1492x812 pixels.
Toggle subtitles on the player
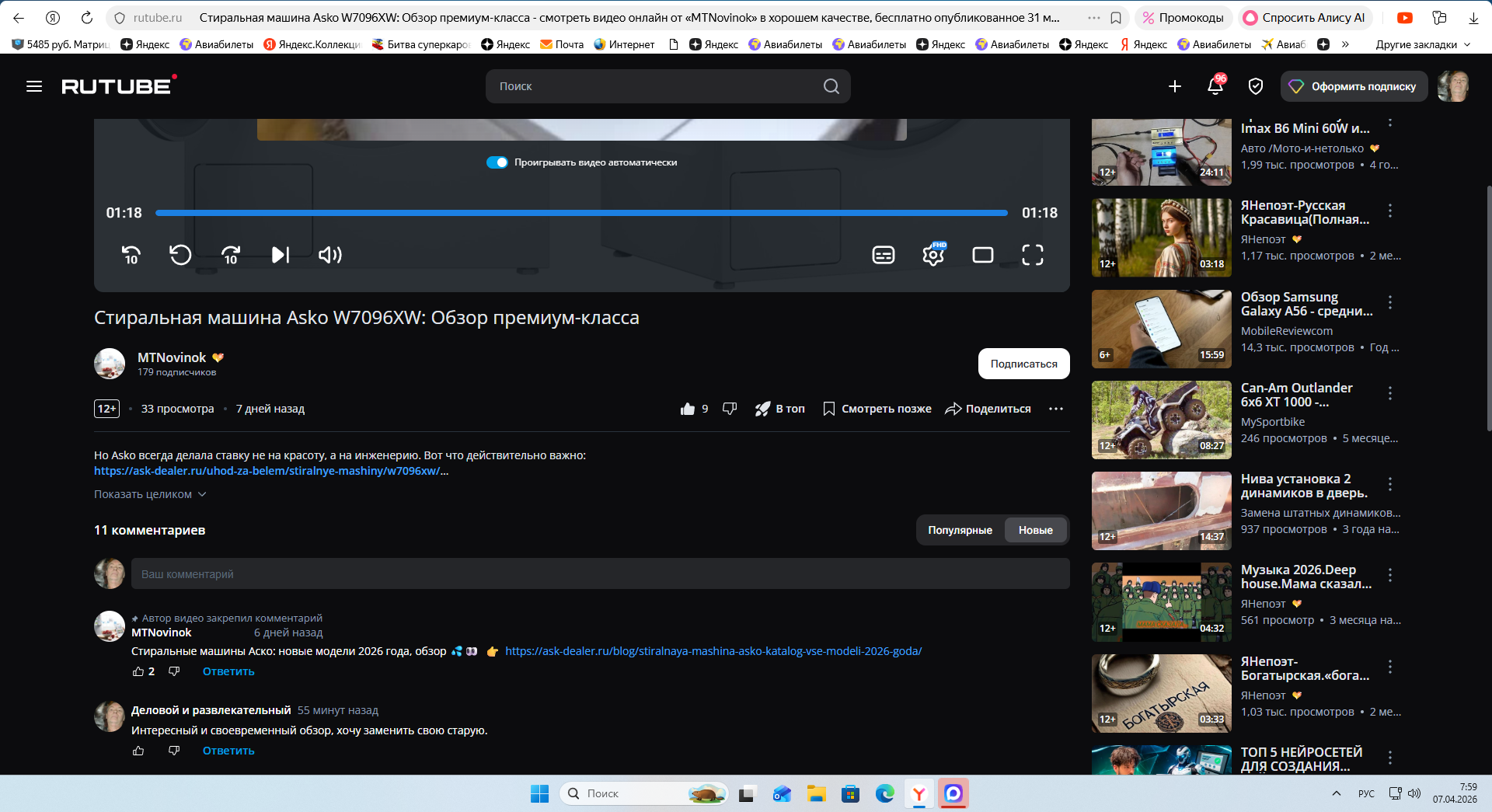(884, 255)
